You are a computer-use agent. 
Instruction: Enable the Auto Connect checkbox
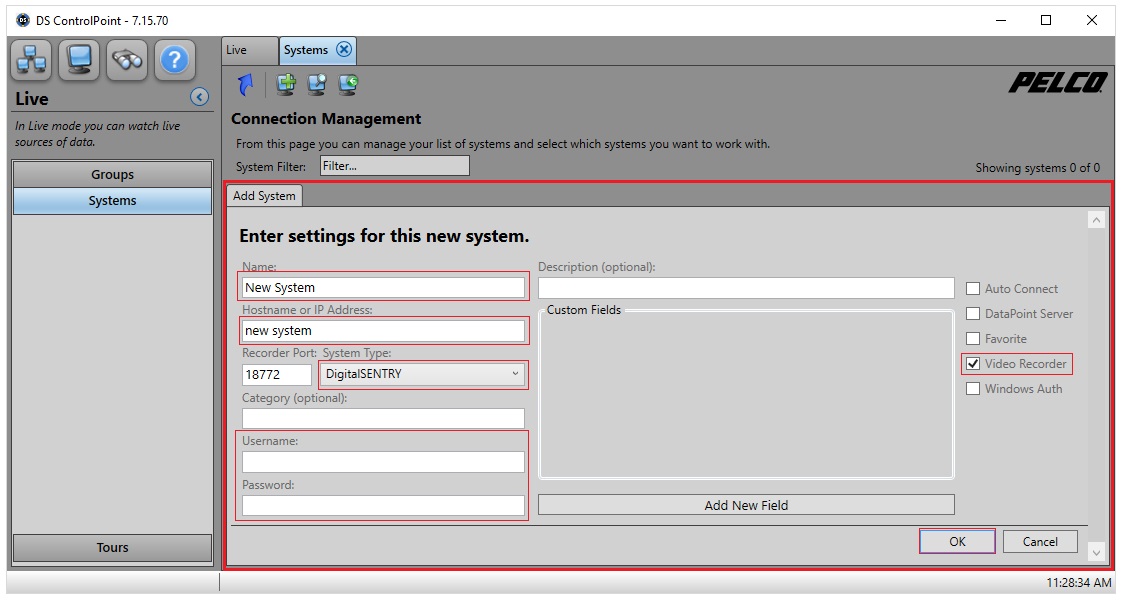(973, 288)
